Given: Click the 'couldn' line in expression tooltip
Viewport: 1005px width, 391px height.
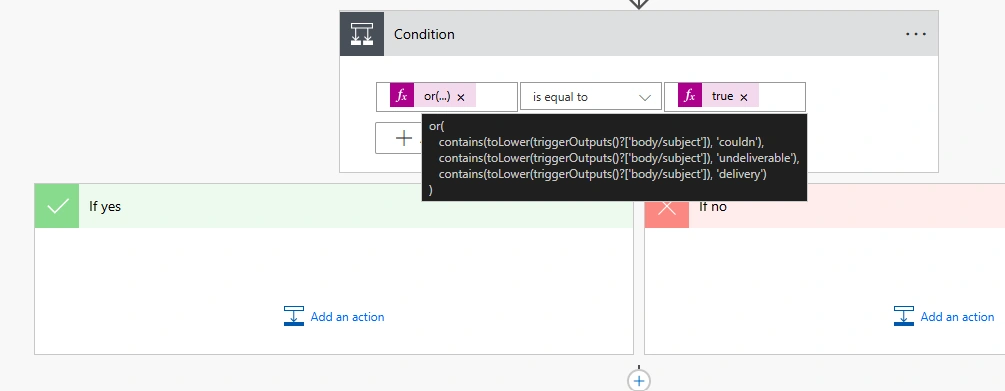Looking at the screenshot, I should 601,142.
